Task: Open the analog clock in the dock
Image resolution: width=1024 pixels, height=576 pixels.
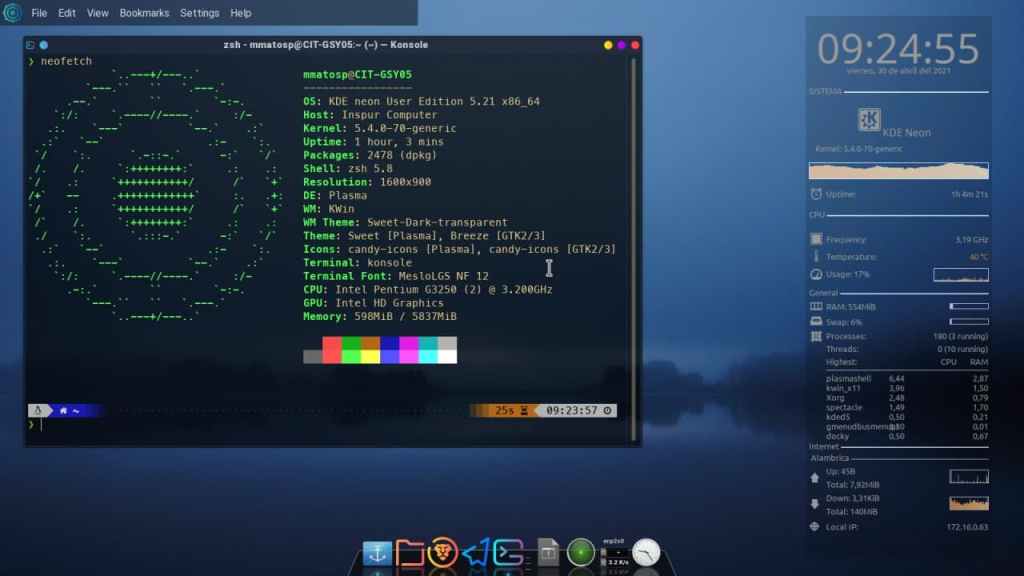Action: [646, 552]
